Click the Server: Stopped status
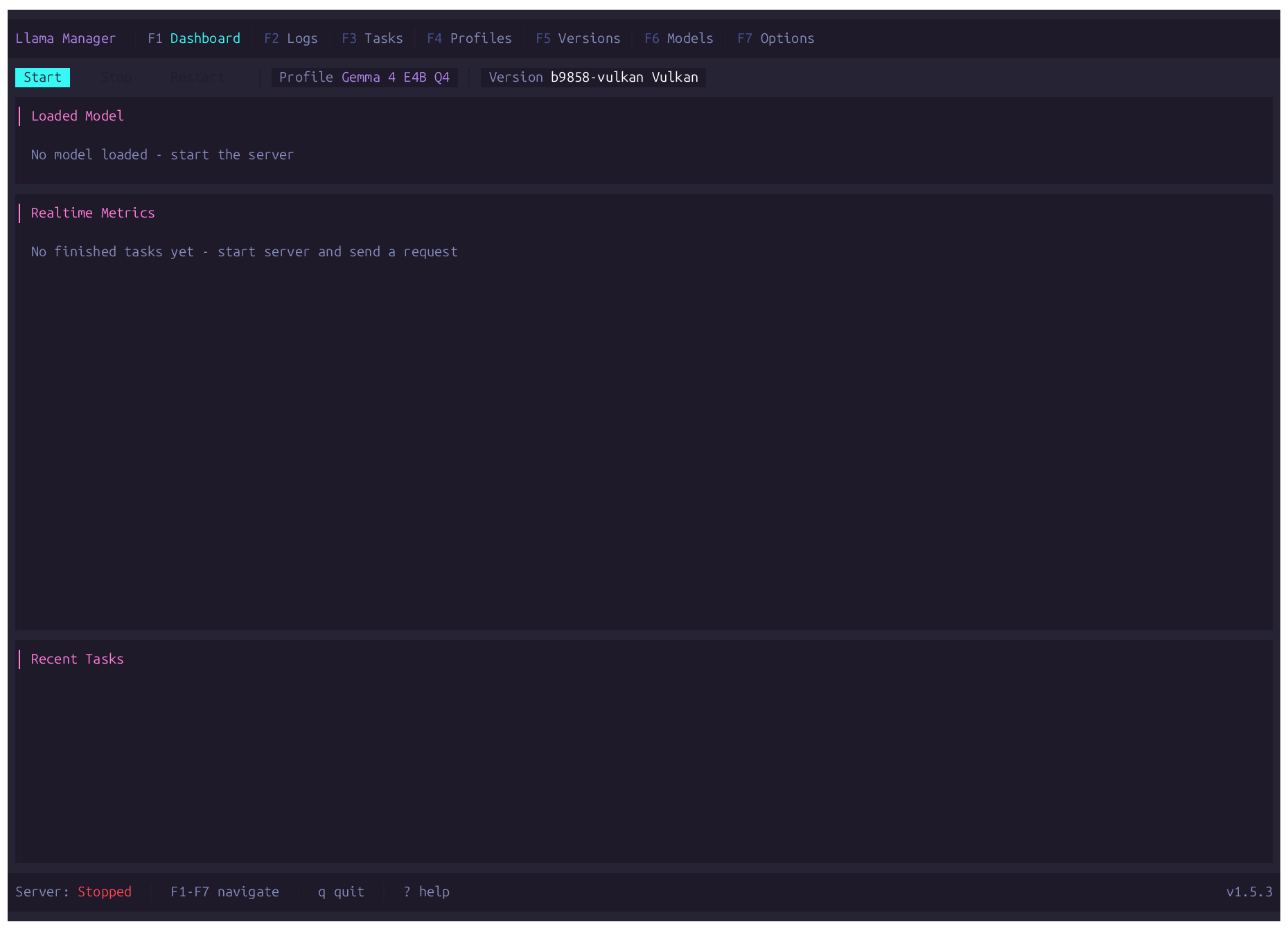The width and height of the screenshot is (1288, 931). [x=73, y=892]
